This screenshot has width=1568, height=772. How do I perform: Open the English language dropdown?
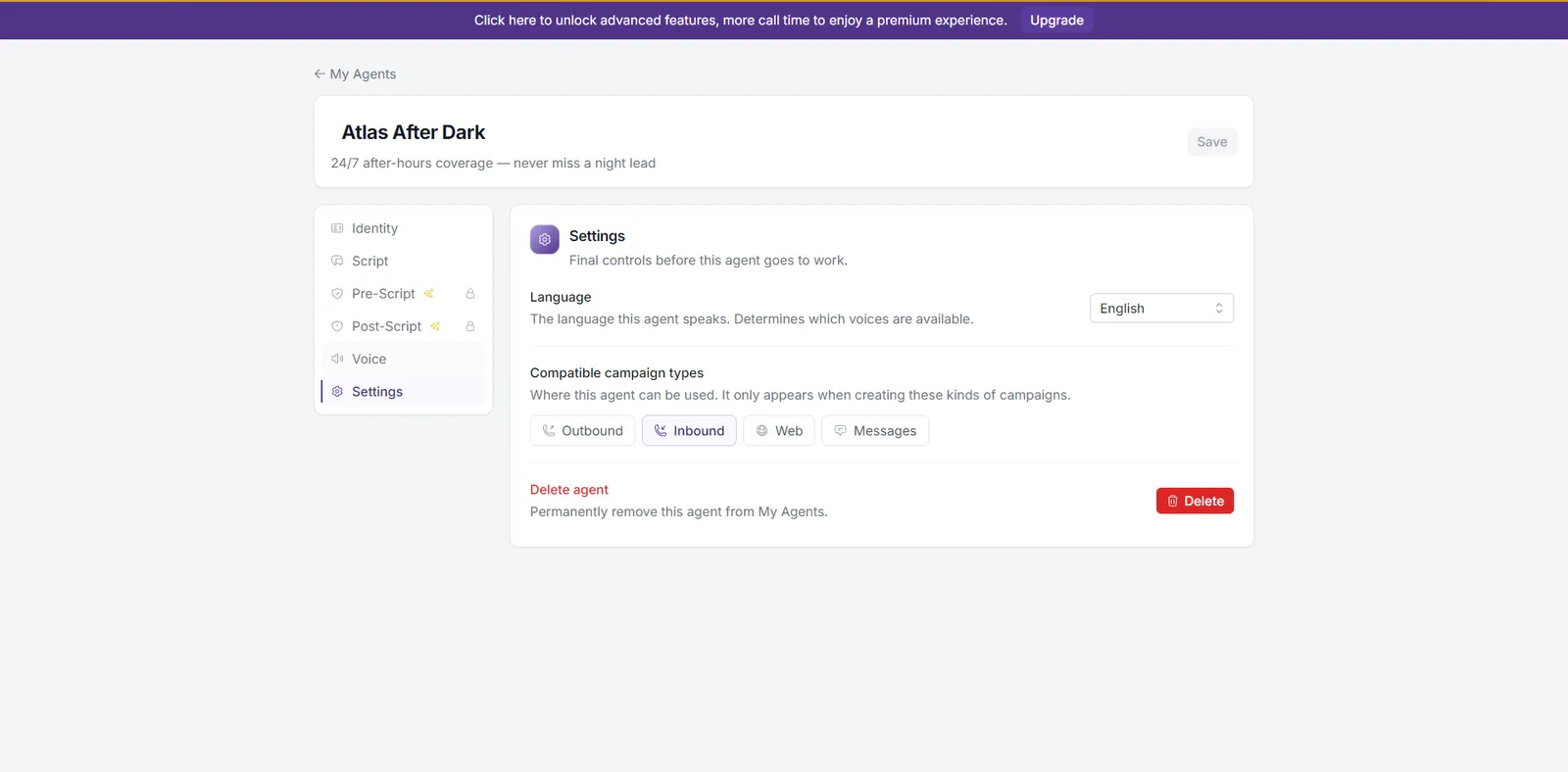tap(1161, 309)
